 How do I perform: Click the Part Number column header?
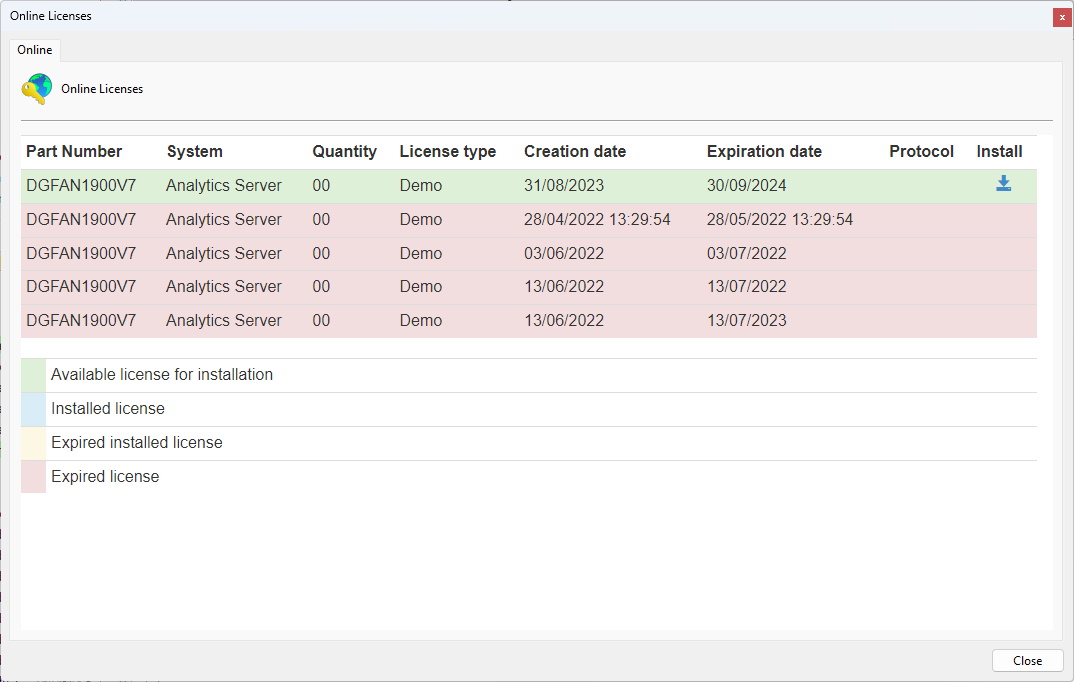pos(74,151)
